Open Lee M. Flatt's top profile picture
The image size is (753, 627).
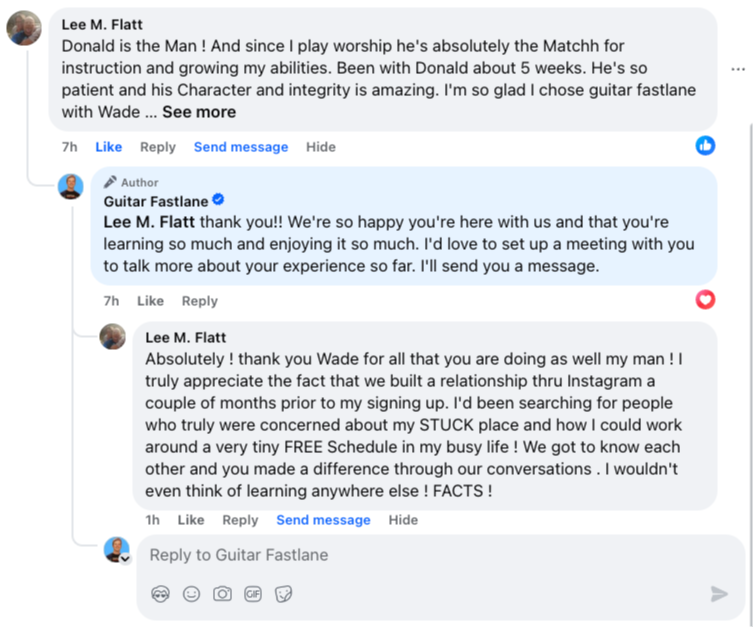[x=24, y=28]
